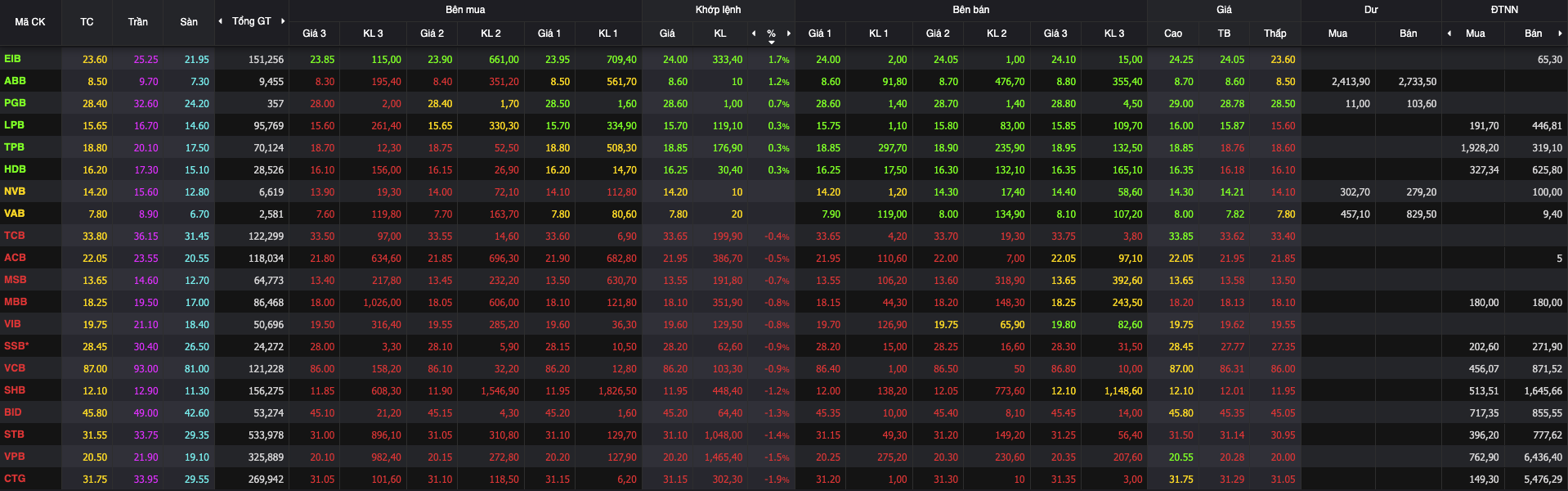Screen dimensions: 1568x491
Task: Sort by the Trần column header
Action: point(138,22)
